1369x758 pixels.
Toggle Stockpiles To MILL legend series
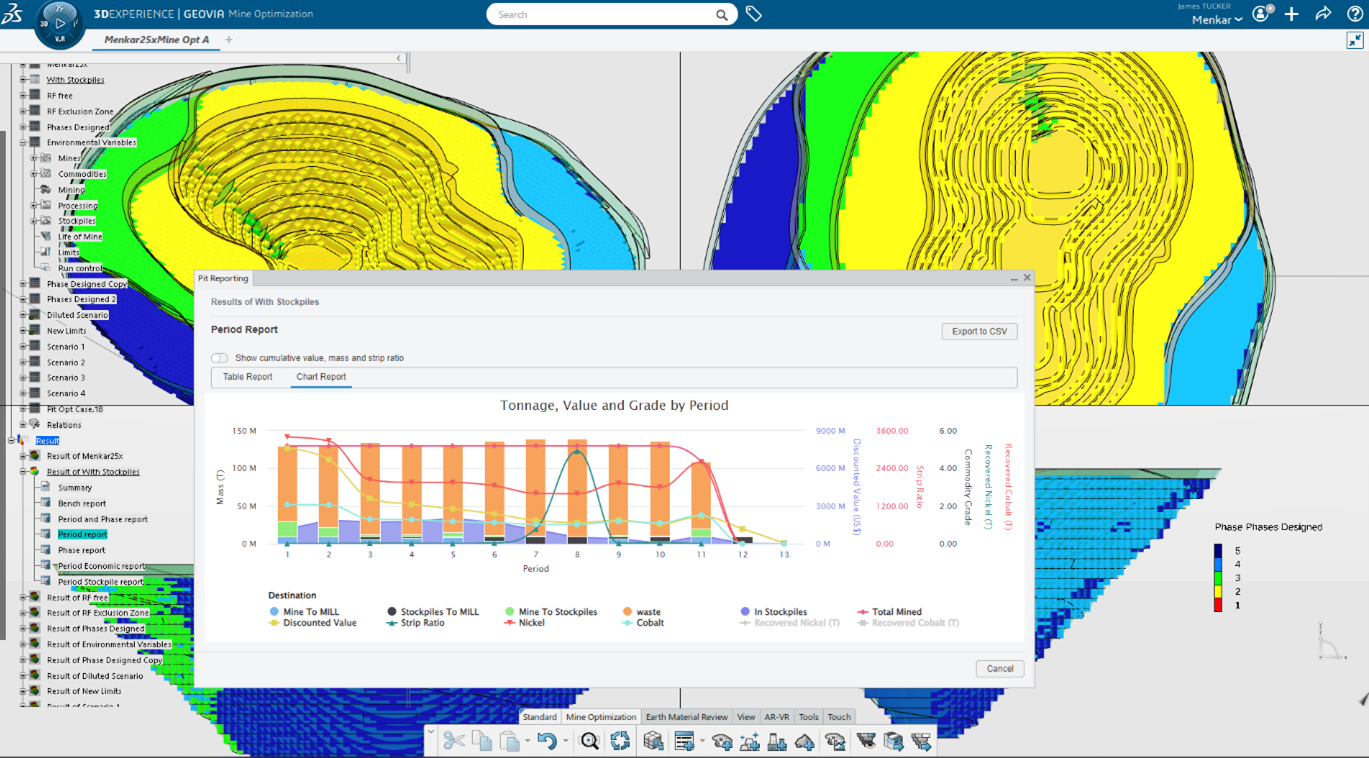pos(433,612)
